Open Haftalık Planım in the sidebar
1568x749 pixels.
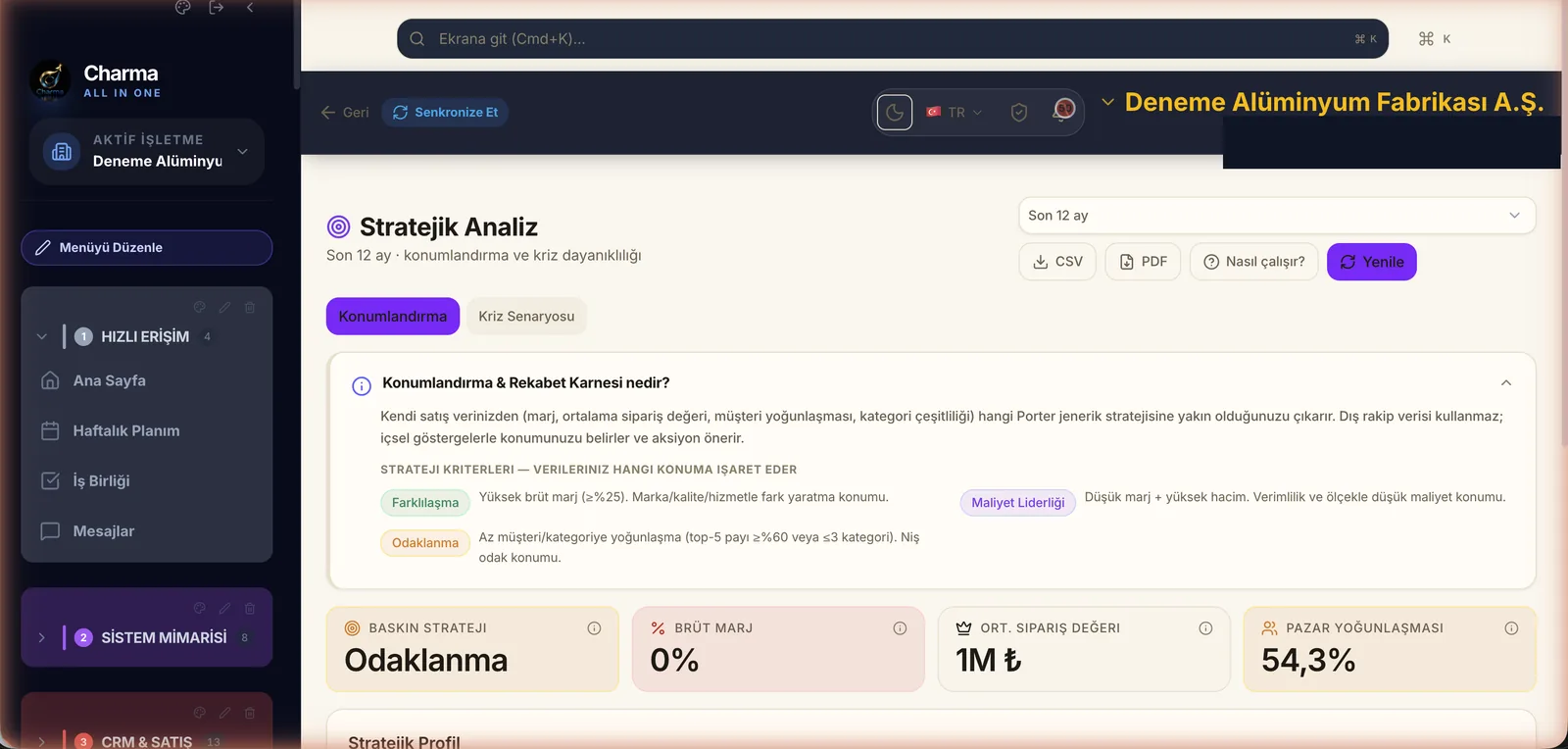coord(147,430)
